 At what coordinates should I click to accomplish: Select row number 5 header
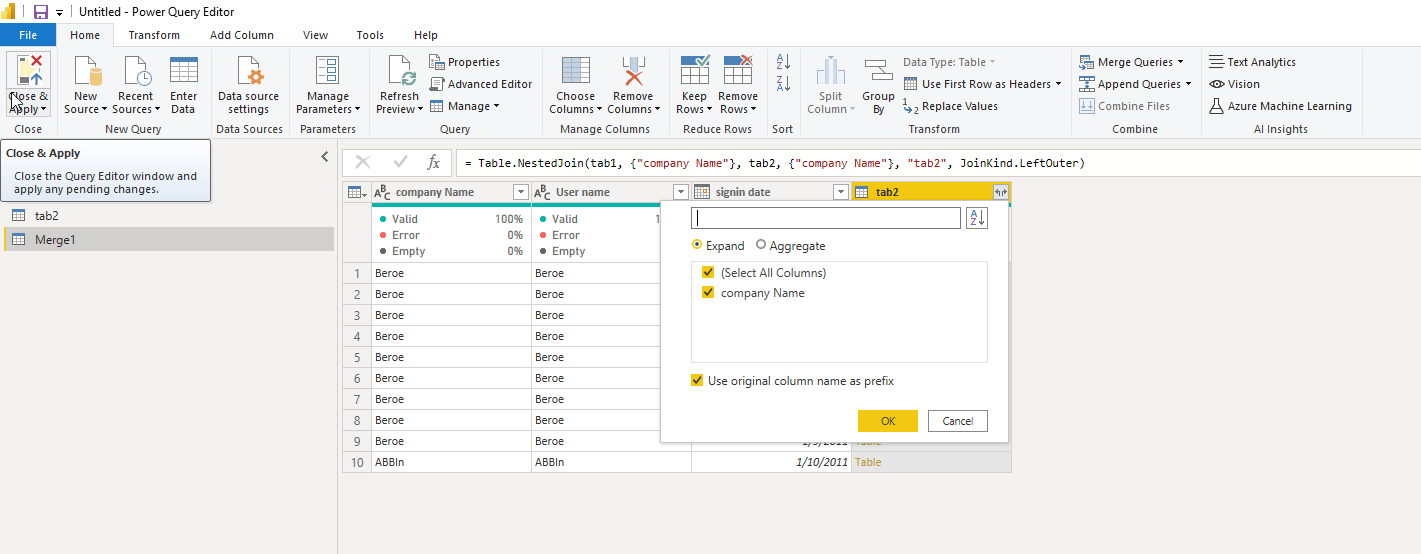coord(357,357)
